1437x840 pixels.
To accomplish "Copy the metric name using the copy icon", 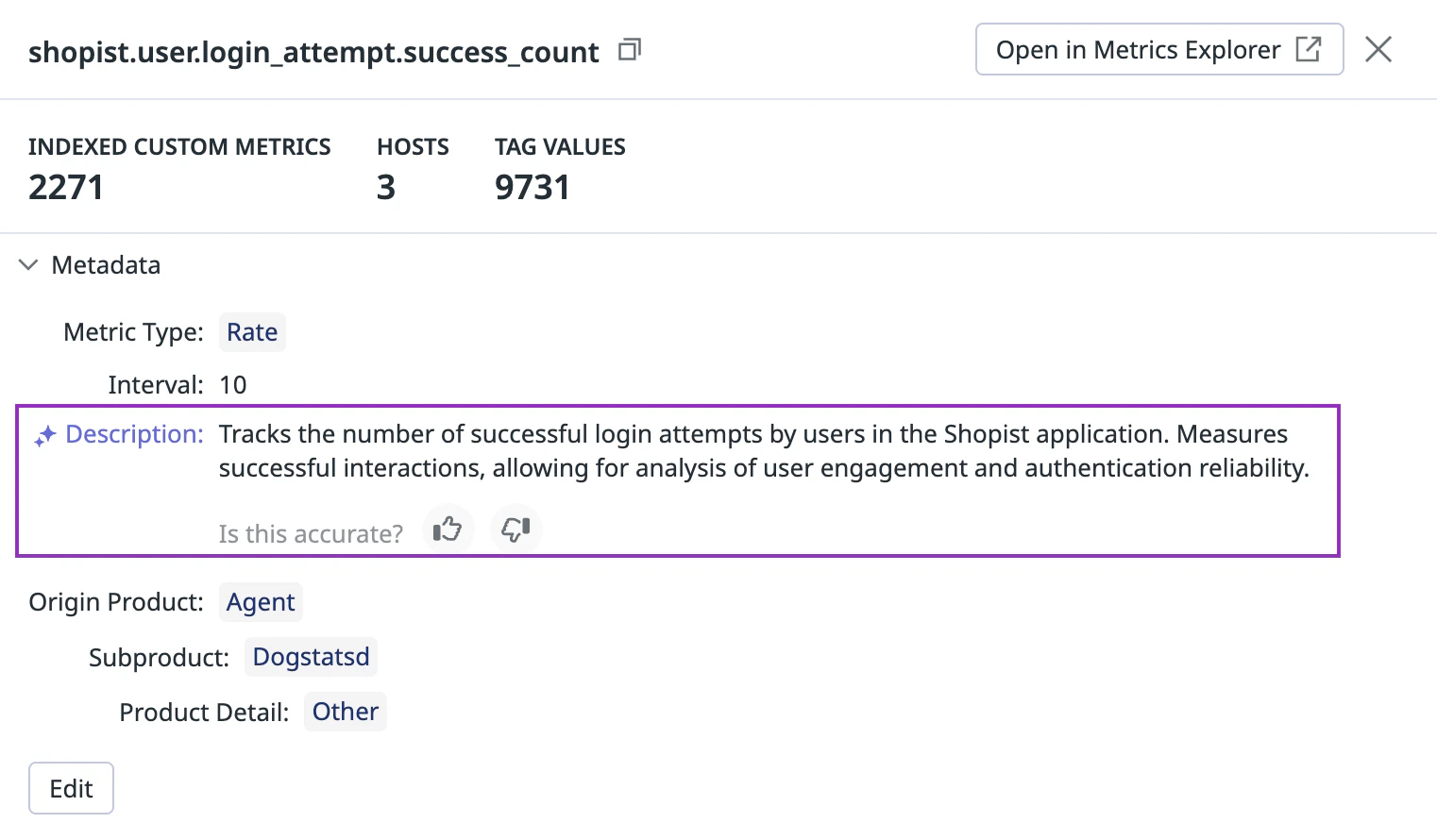I will (x=630, y=50).
